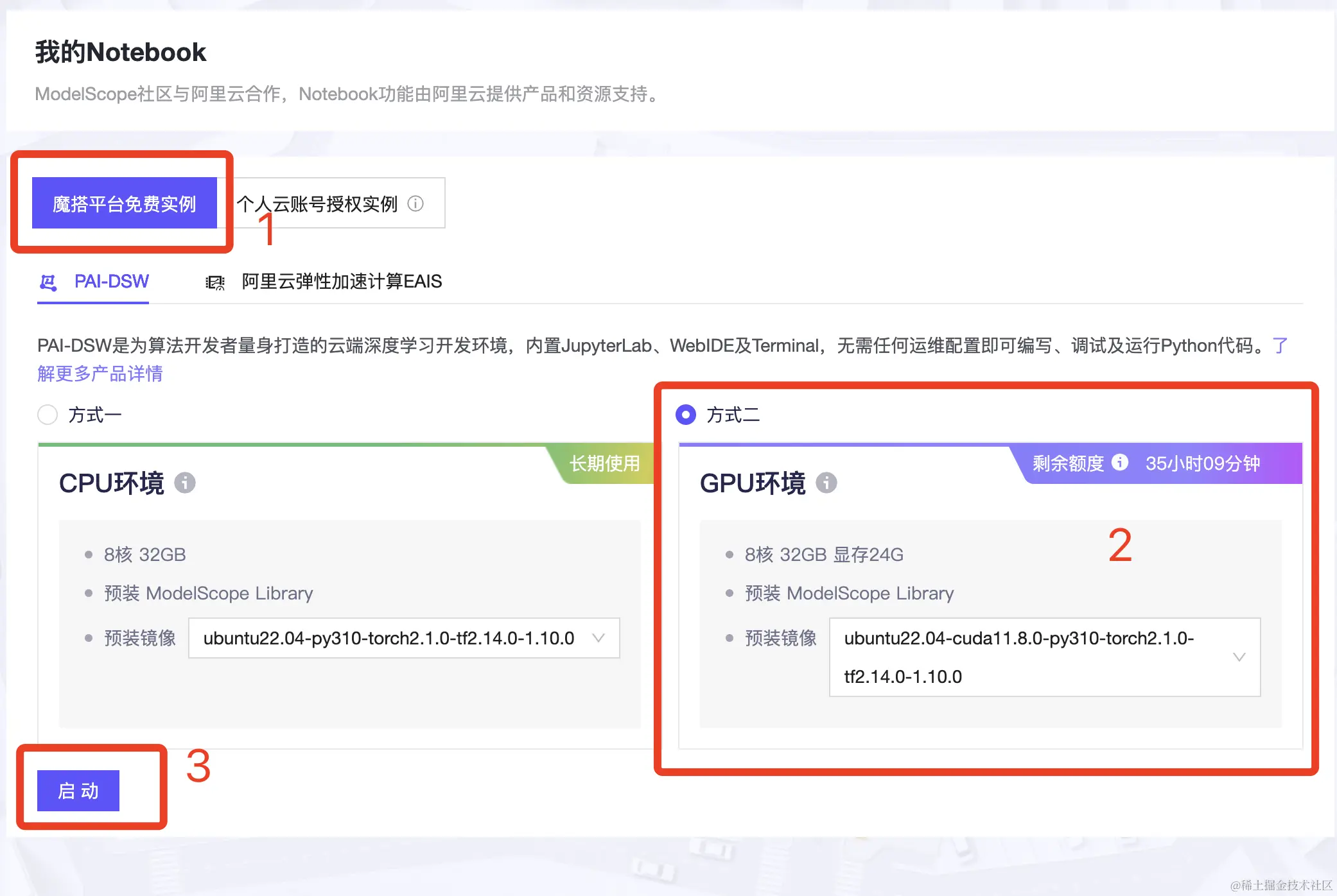Click the 长期使用 badge
1337x896 pixels.
(604, 463)
